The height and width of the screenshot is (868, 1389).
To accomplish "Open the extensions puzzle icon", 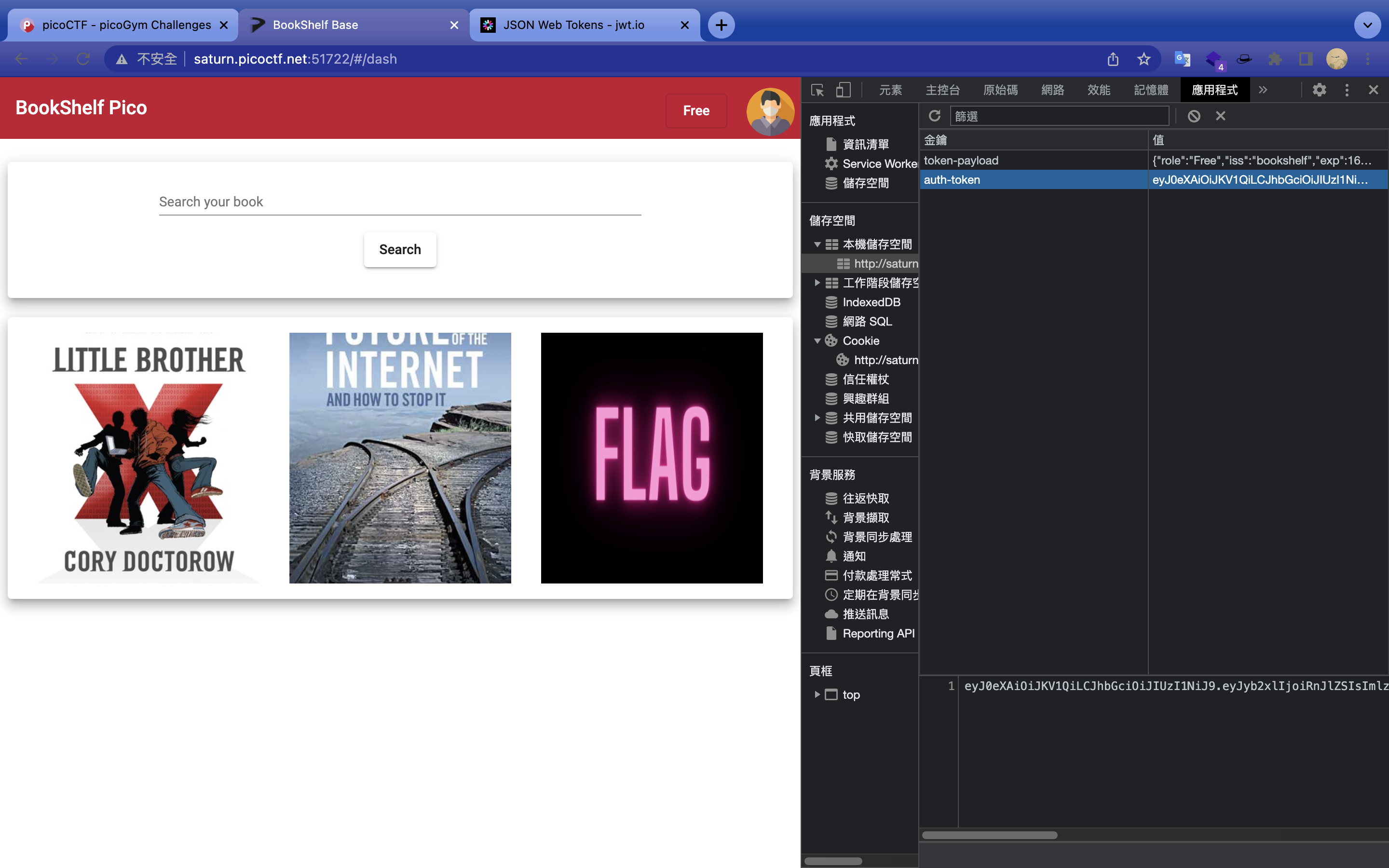I will pyautogui.click(x=1275, y=59).
